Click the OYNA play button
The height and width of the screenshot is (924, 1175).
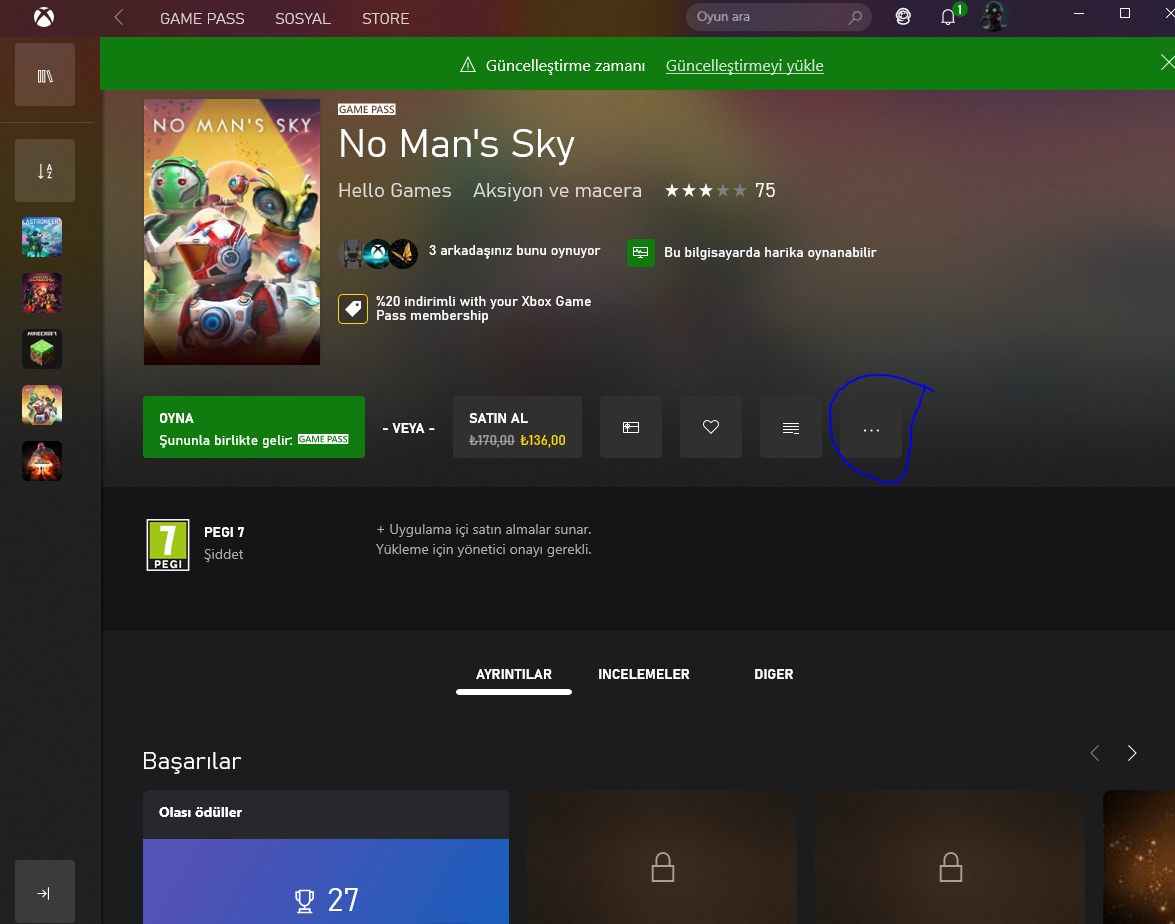pyautogui.click(x=254, y=427)
